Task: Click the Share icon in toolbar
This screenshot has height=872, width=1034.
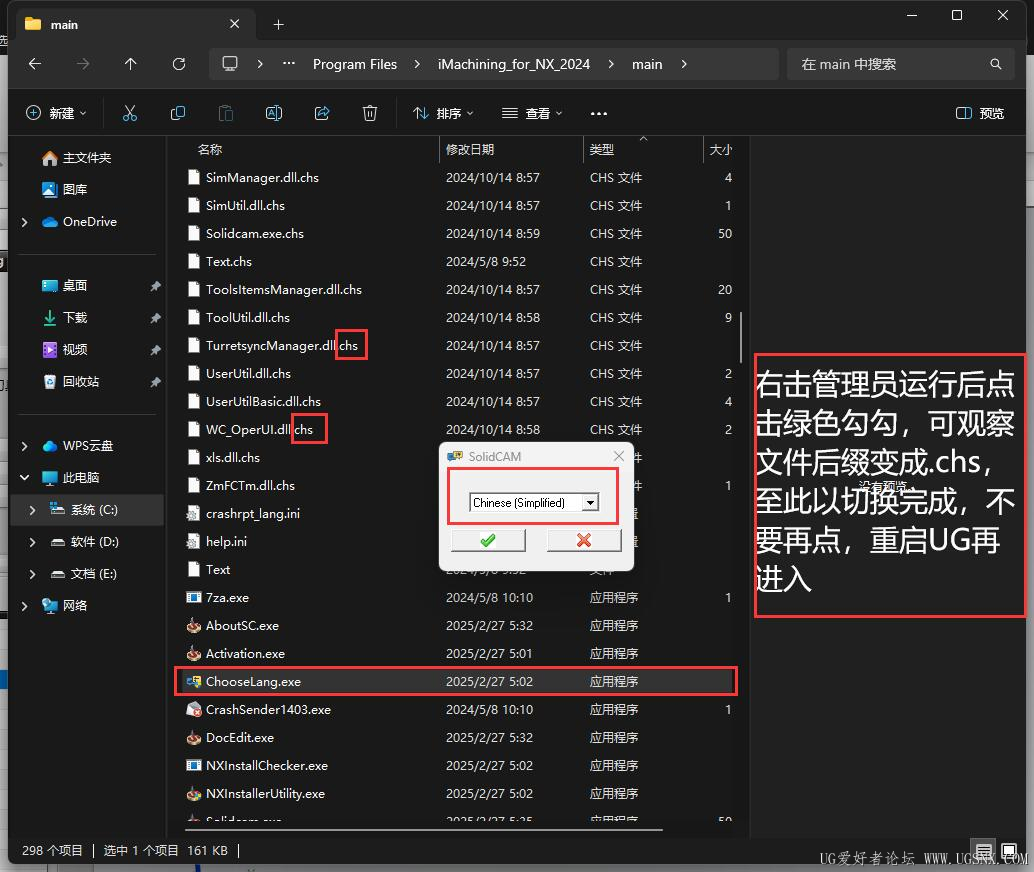Action: coord(322,113)
